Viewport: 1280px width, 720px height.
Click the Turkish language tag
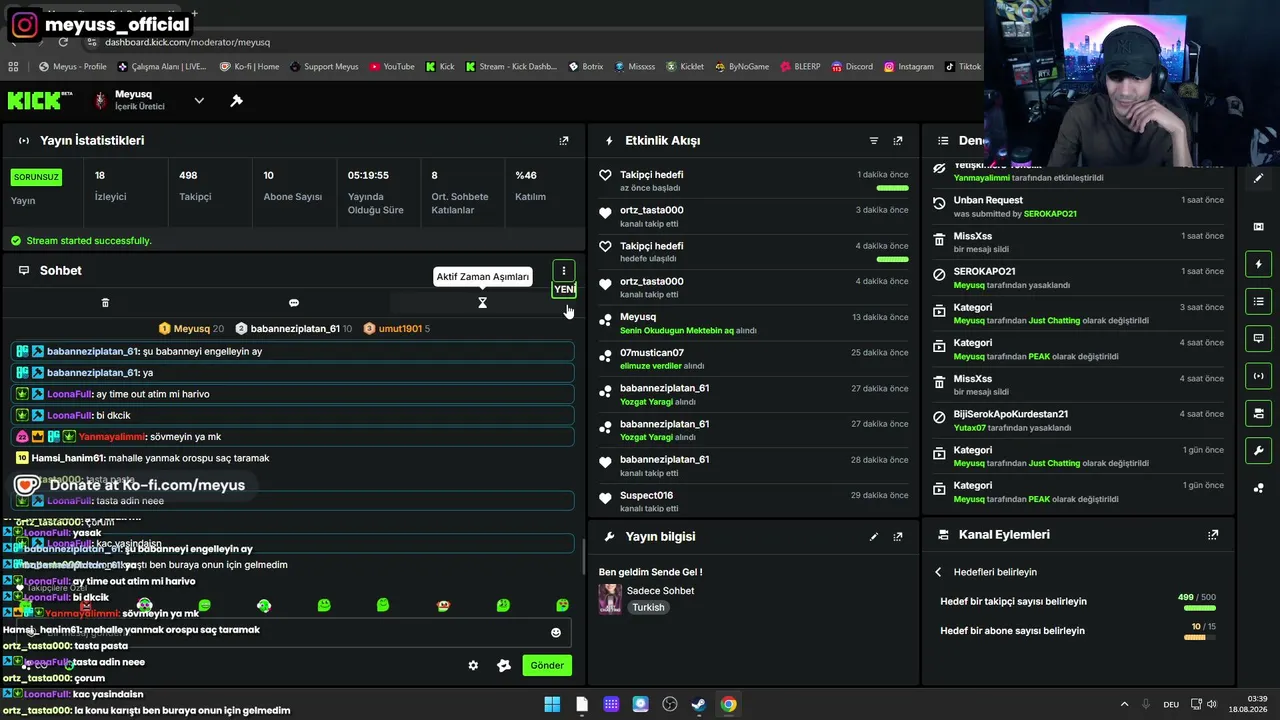coord(648,608)
